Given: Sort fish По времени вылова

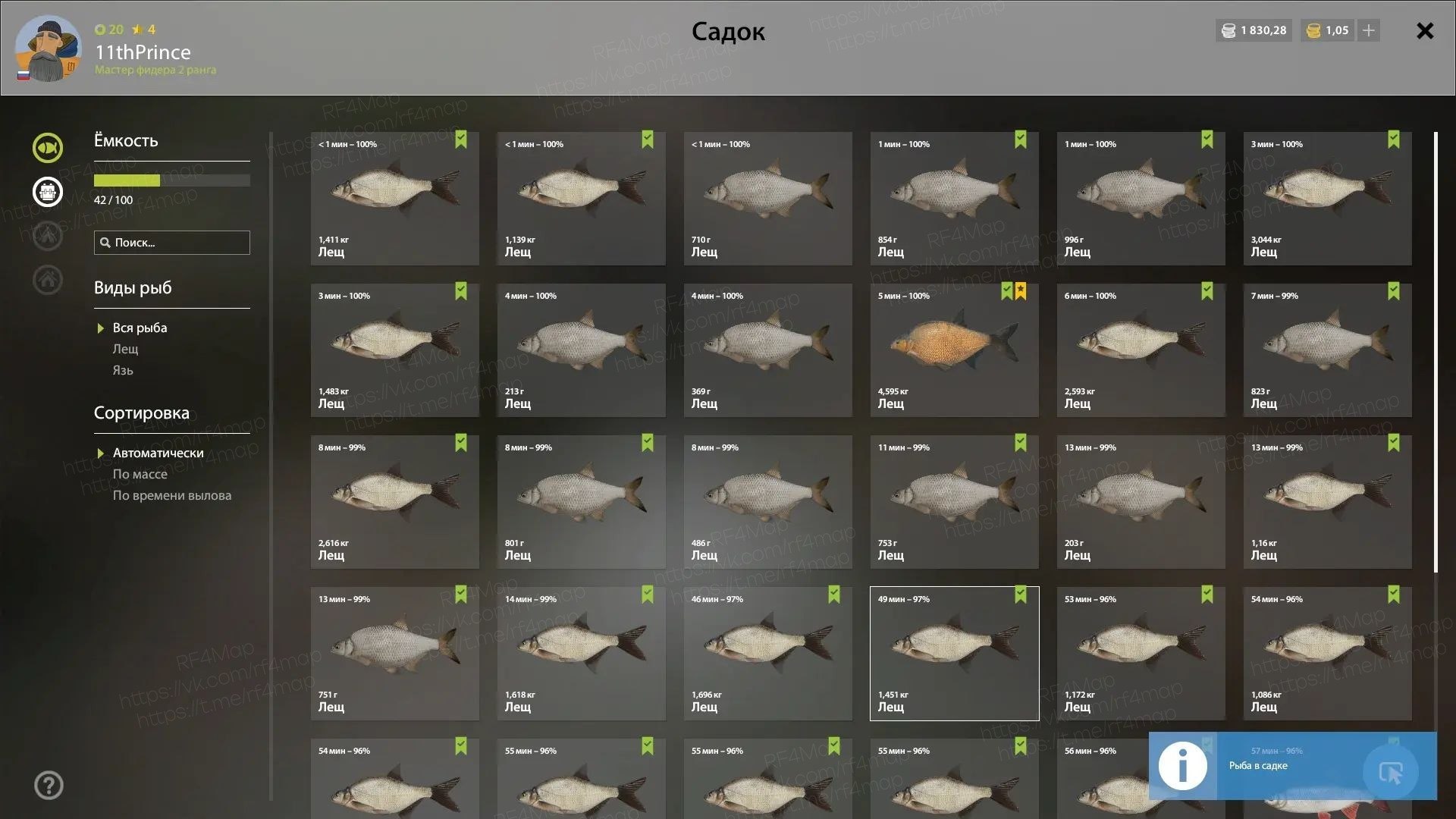Looking at the screenshot, I should pyautogui.click(x=172, y=495).
